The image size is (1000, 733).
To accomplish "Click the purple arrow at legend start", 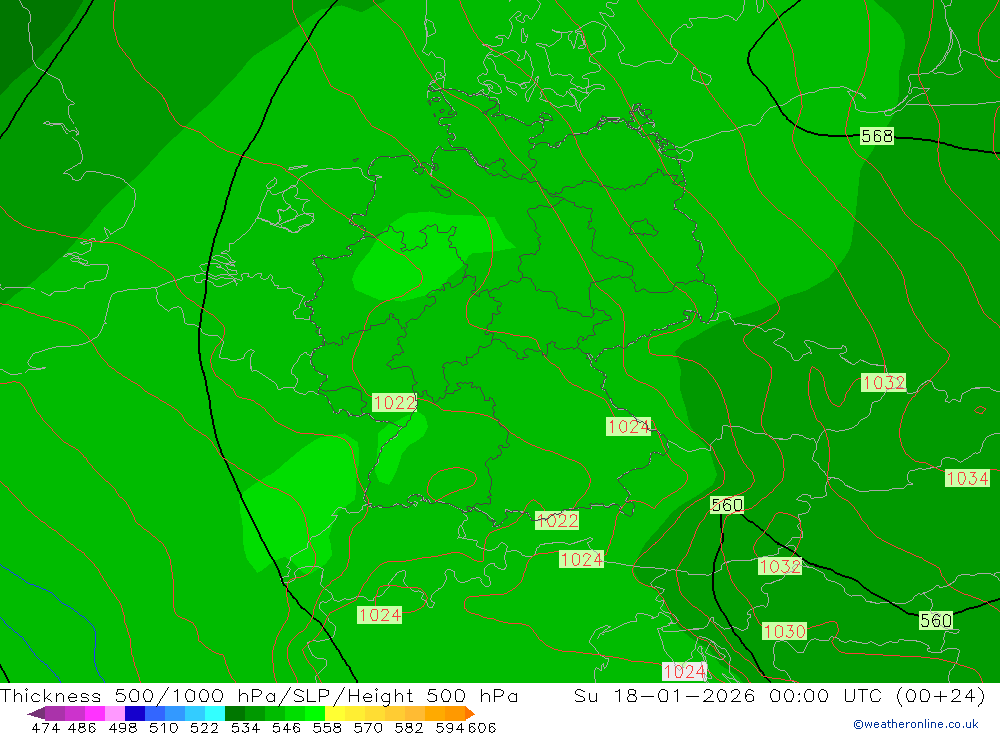I will coord(36,713).
